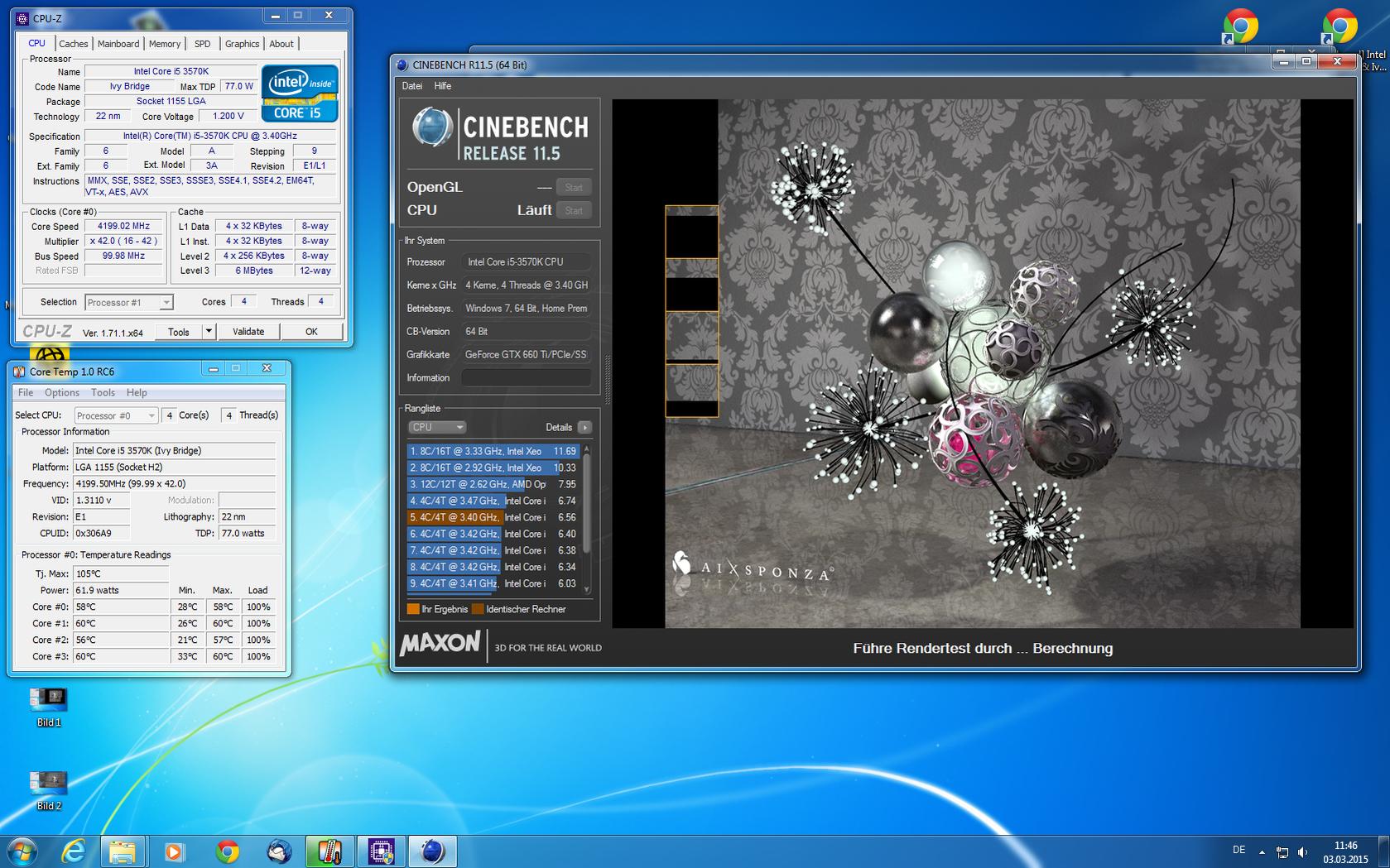This screenshot has width=1390, height=868.
Task: Click the Cinebench side panel splitter grip
Action: [608, 379]
